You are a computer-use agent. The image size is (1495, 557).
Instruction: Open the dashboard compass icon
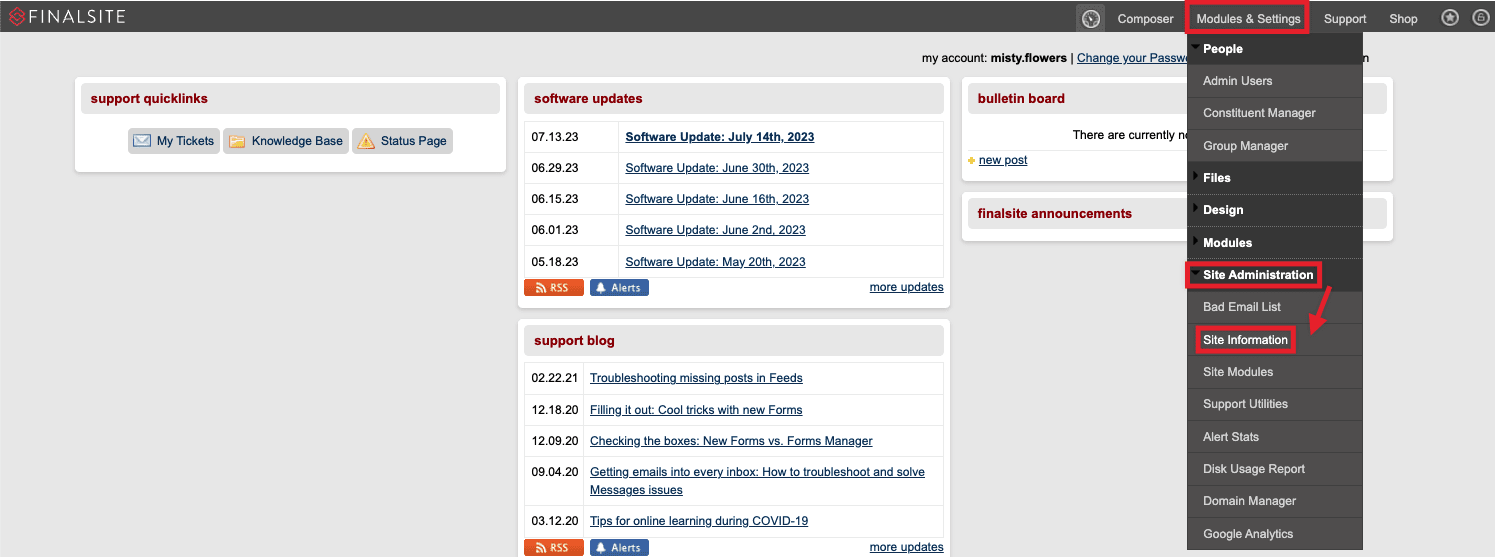tap(1090, 18)
